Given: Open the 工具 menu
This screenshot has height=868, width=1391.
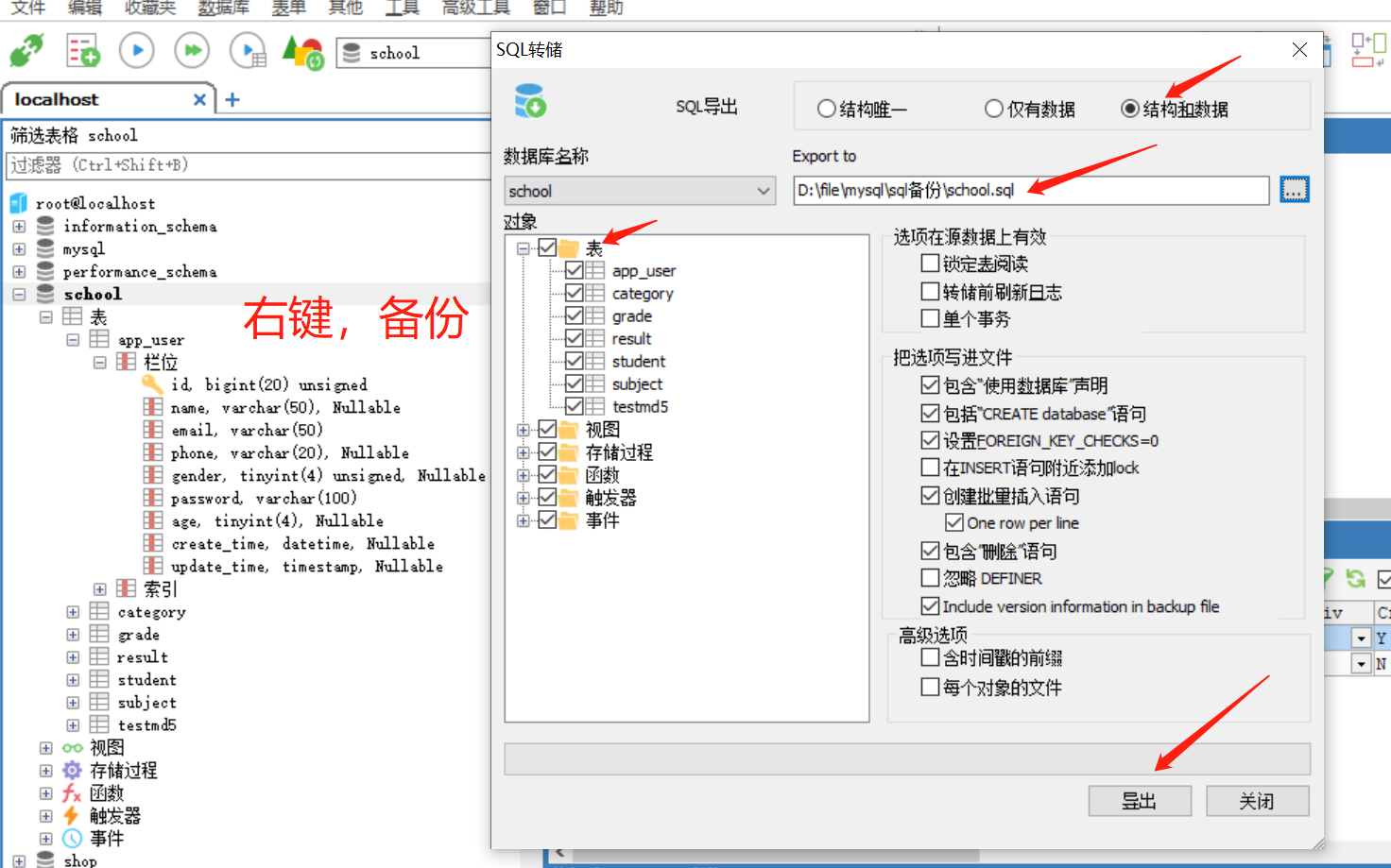Looking at the screenshot, I should (403, 8).
